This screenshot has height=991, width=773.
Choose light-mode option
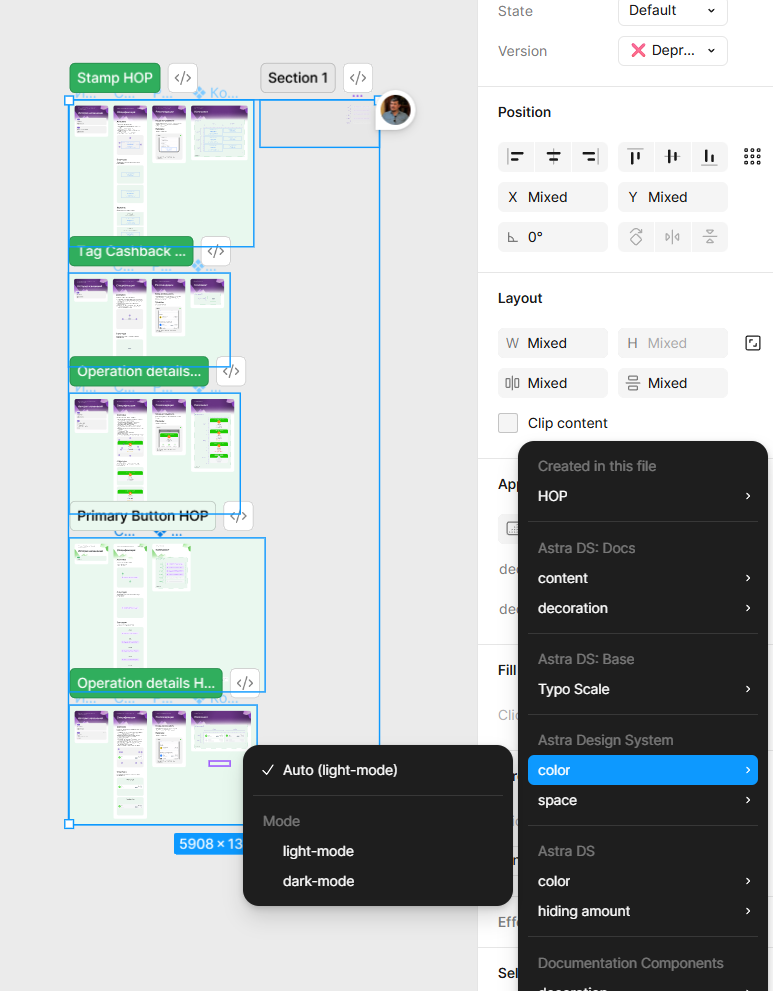tap(377, 851)
